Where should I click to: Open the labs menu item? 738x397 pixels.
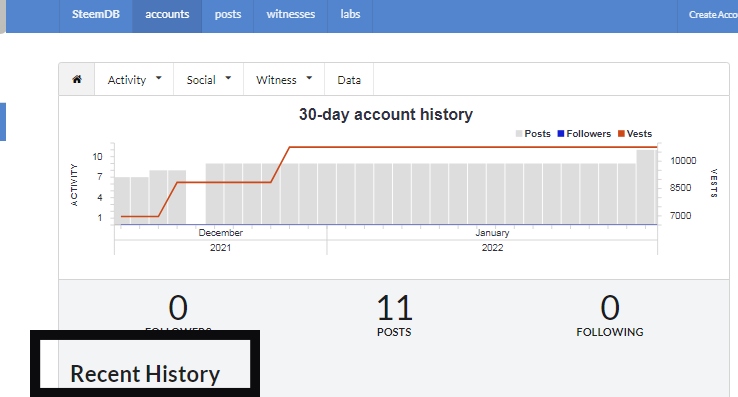tap(350, 14)
